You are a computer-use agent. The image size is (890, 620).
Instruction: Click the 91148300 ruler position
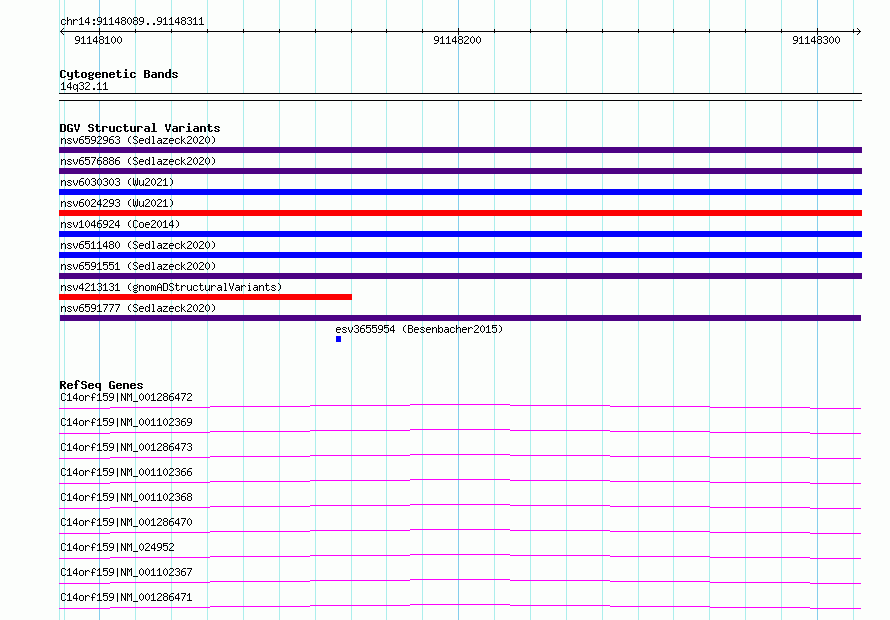(x=816, y=40)
